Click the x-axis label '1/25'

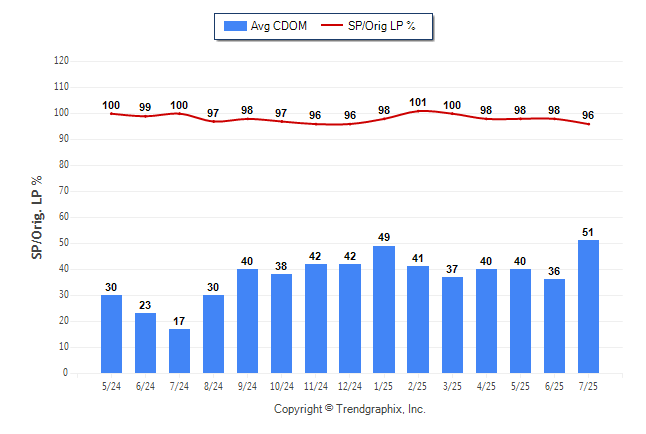pyautogui.click(x=384, y=387)
